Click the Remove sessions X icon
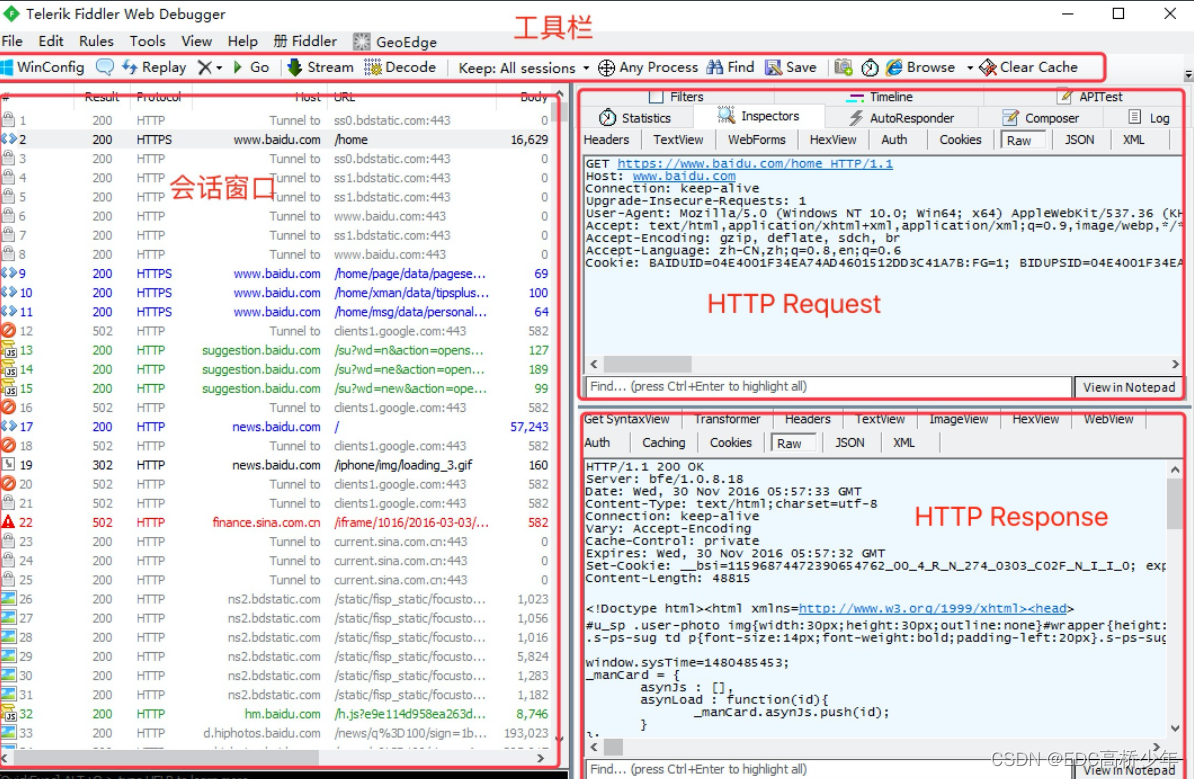The width and height of the screenshot is (1194, 779). 204,67
